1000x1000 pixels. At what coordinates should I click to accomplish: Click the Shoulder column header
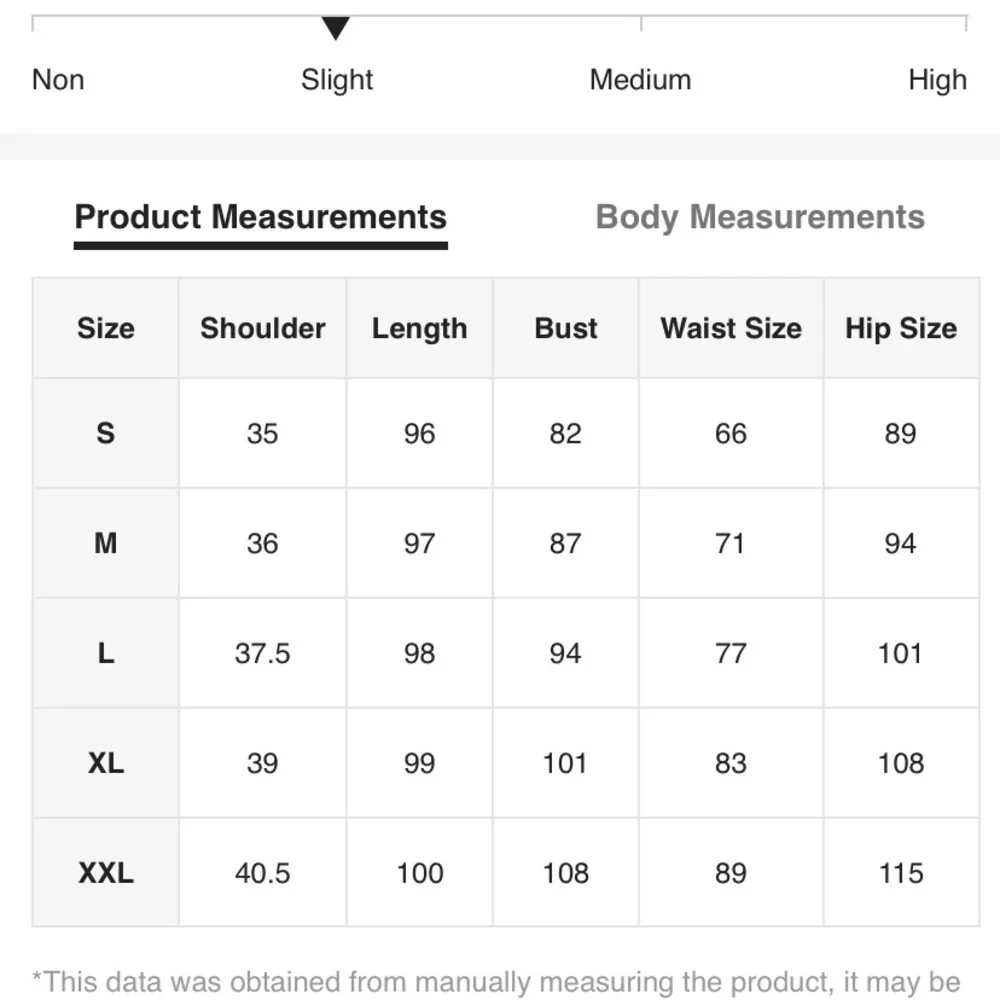click(262, 328)
